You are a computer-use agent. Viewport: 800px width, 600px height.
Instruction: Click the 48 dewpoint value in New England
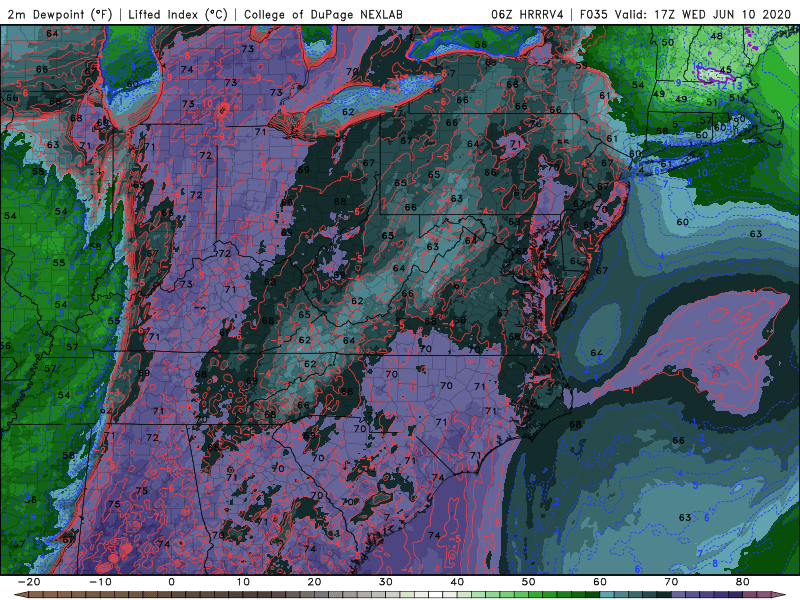pos(716,36)
